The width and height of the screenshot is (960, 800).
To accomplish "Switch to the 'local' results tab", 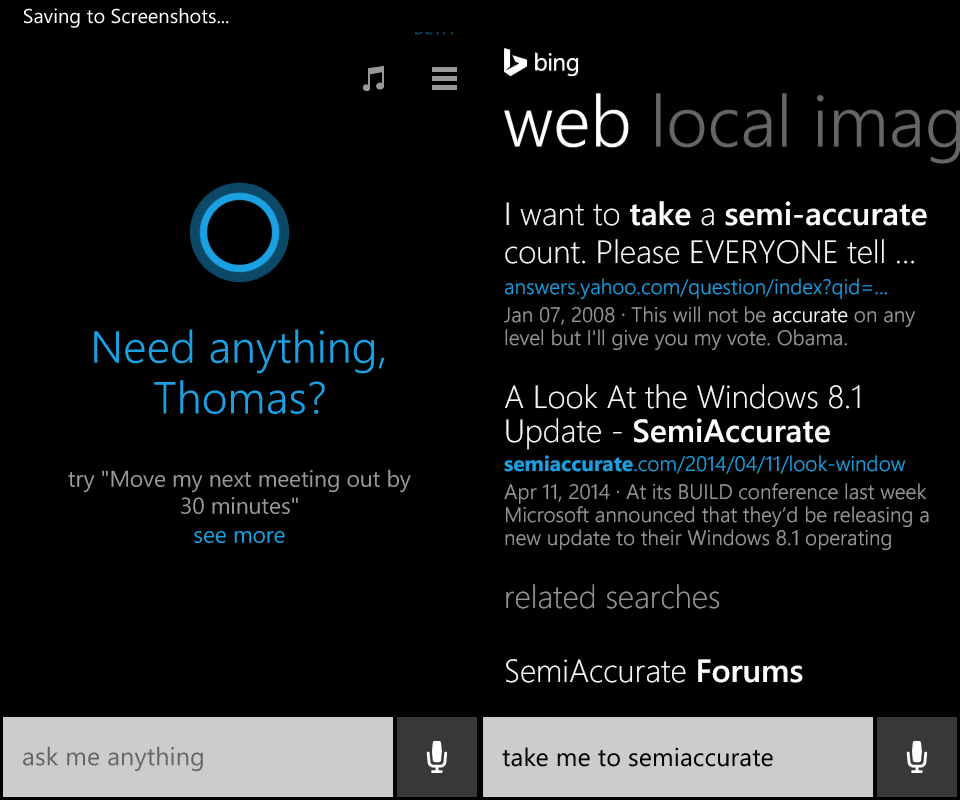I will click(724, 124).
